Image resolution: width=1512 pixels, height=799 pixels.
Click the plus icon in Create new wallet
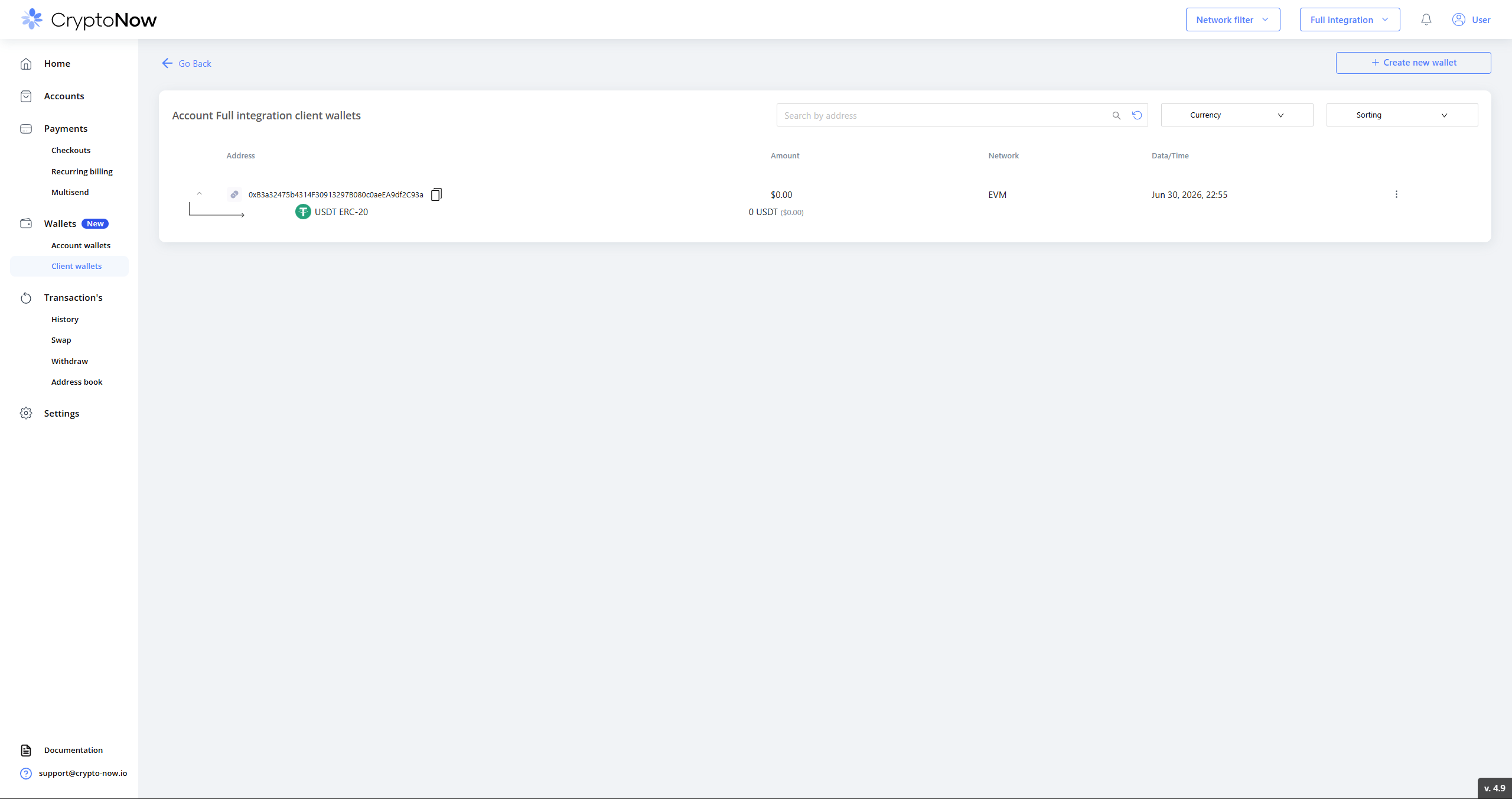coord(1375,63)
